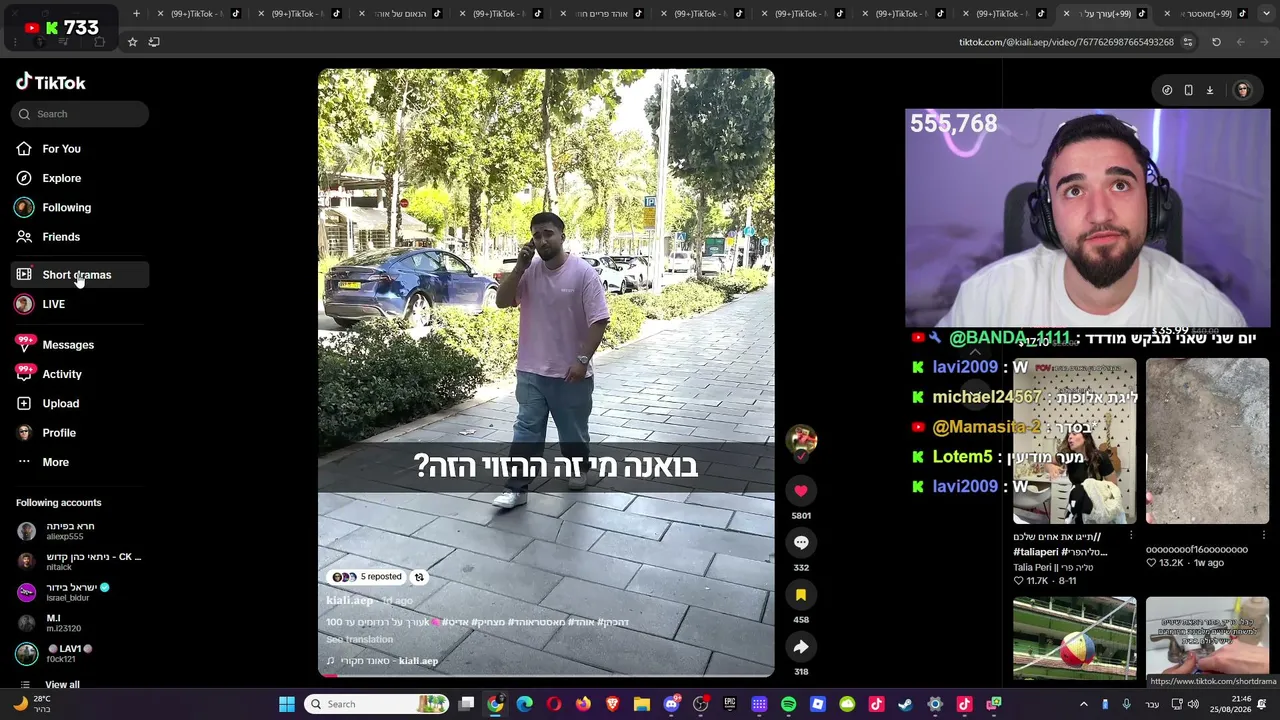
Task: Open Messages in the sidebar
Action: tap(68, 345)
